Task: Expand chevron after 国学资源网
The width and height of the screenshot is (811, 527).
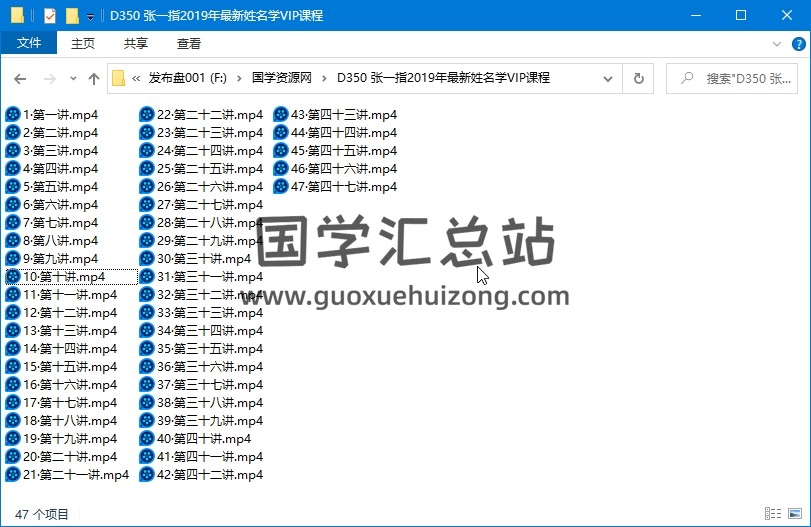Action: tap(324, 78)
